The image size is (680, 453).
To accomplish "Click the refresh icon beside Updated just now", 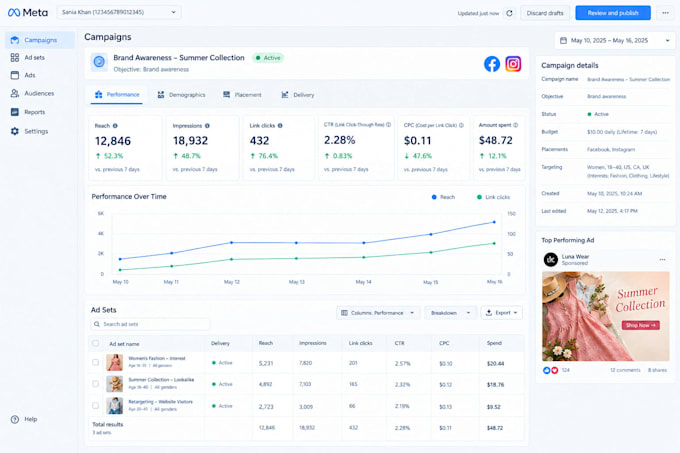I will pyautogui.click(x=510, y=13).
